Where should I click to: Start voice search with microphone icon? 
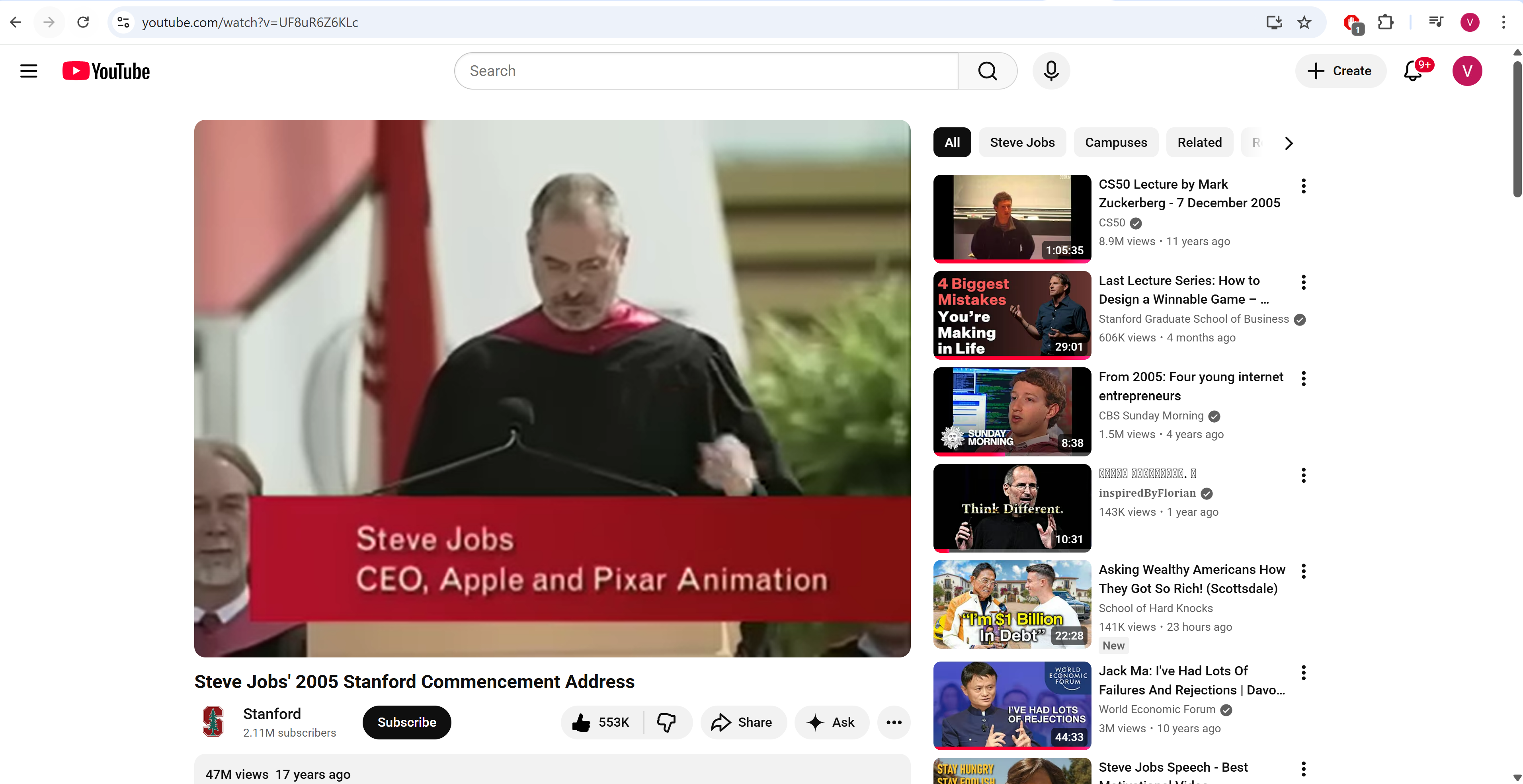coord(1050,71)
